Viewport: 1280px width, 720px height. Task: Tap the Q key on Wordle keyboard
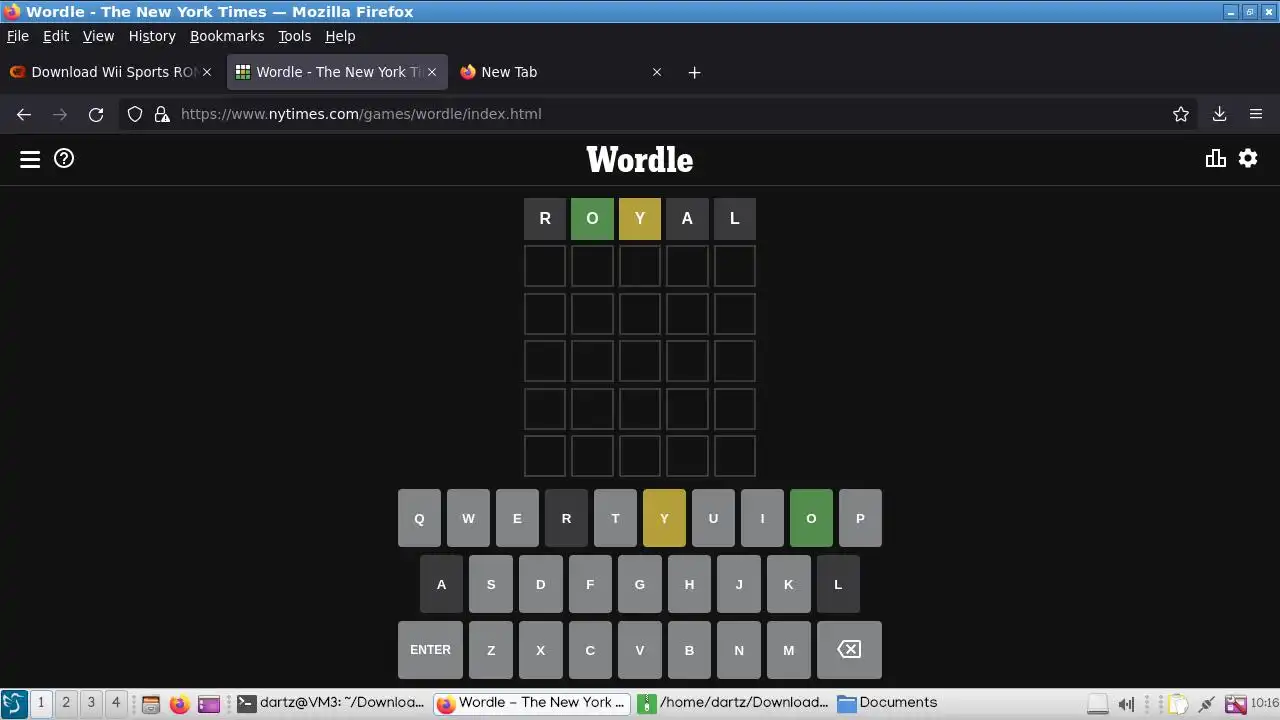coord(419,518)
